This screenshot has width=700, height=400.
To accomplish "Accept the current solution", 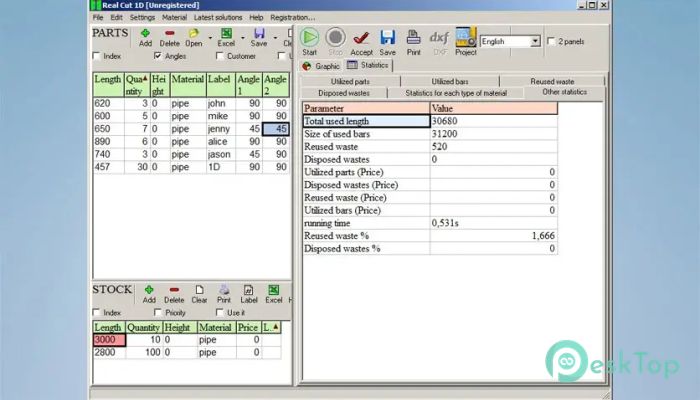I will (362, 43).
